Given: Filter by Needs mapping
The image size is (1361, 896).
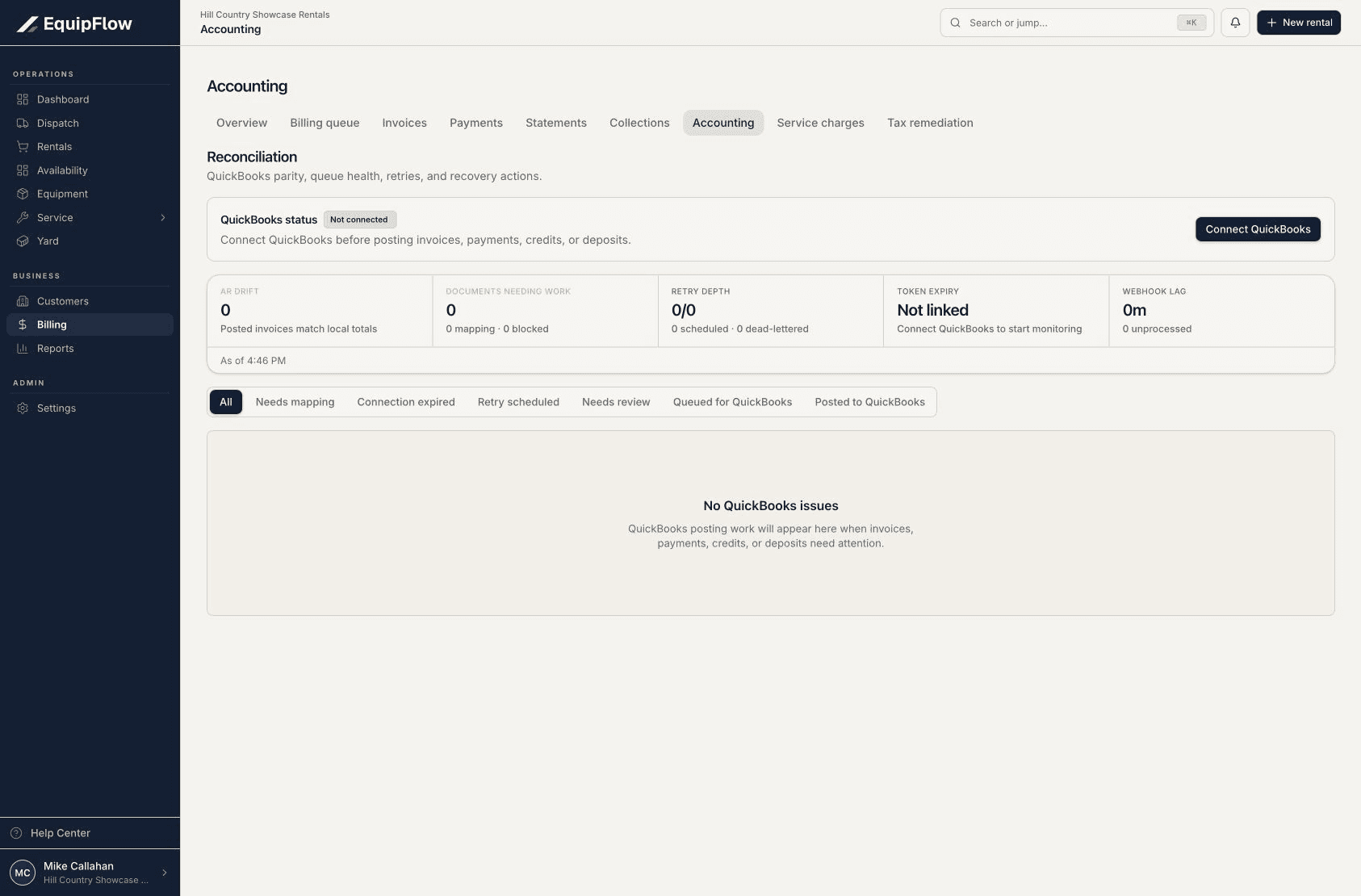Looking at the screenshot, I should click(x=295, y=402).
